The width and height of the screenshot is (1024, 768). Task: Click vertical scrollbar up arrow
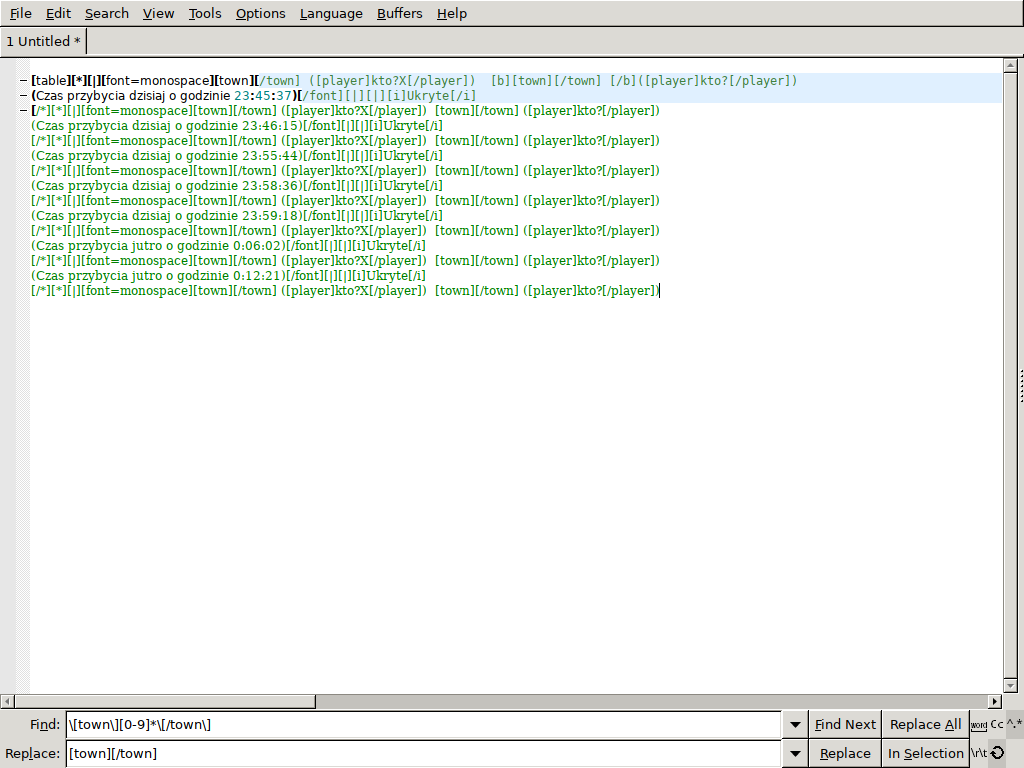tap(1010, 65)
